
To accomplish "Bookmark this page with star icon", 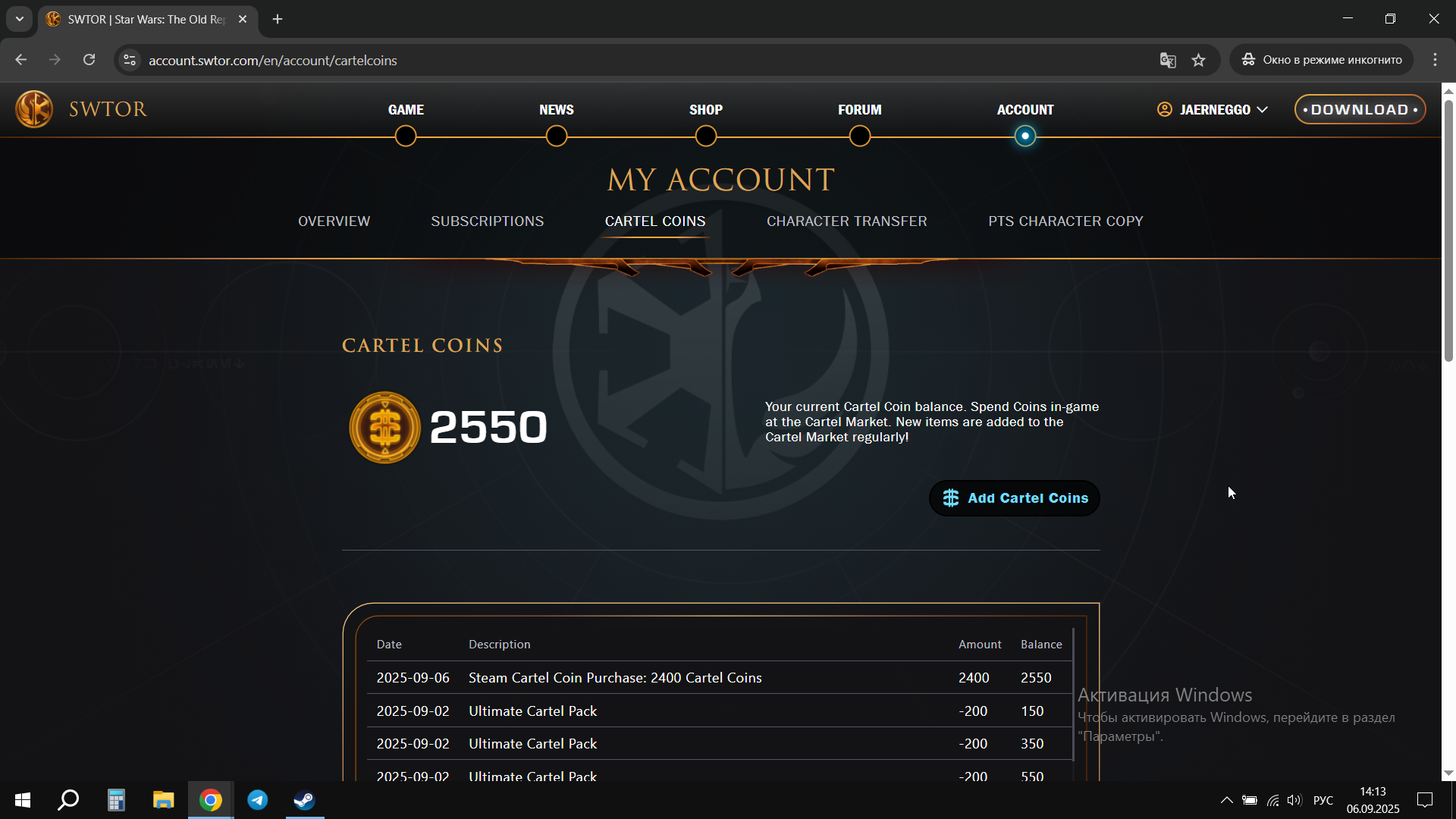I will pyautogui.click(x=1198, y=60).
